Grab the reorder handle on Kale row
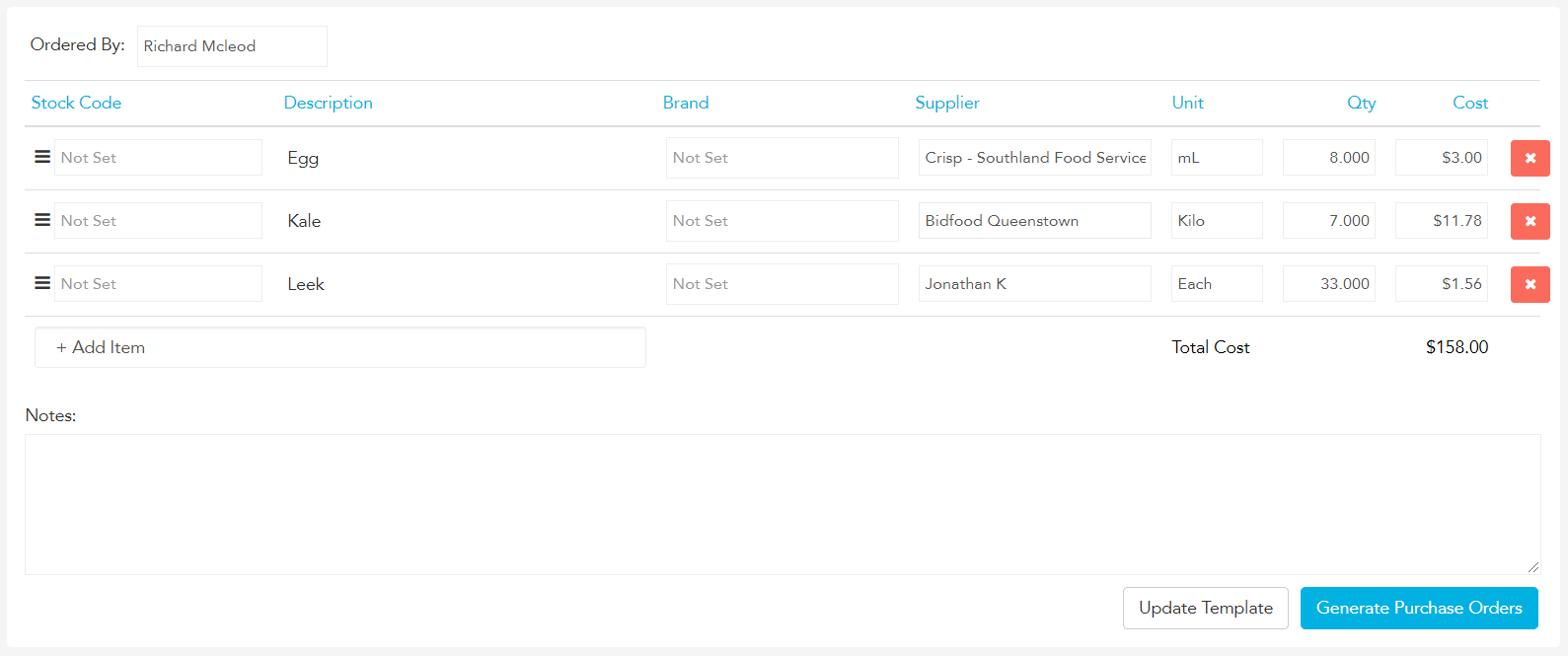This screenshot has height=656, width=1568. pos(42,220)
